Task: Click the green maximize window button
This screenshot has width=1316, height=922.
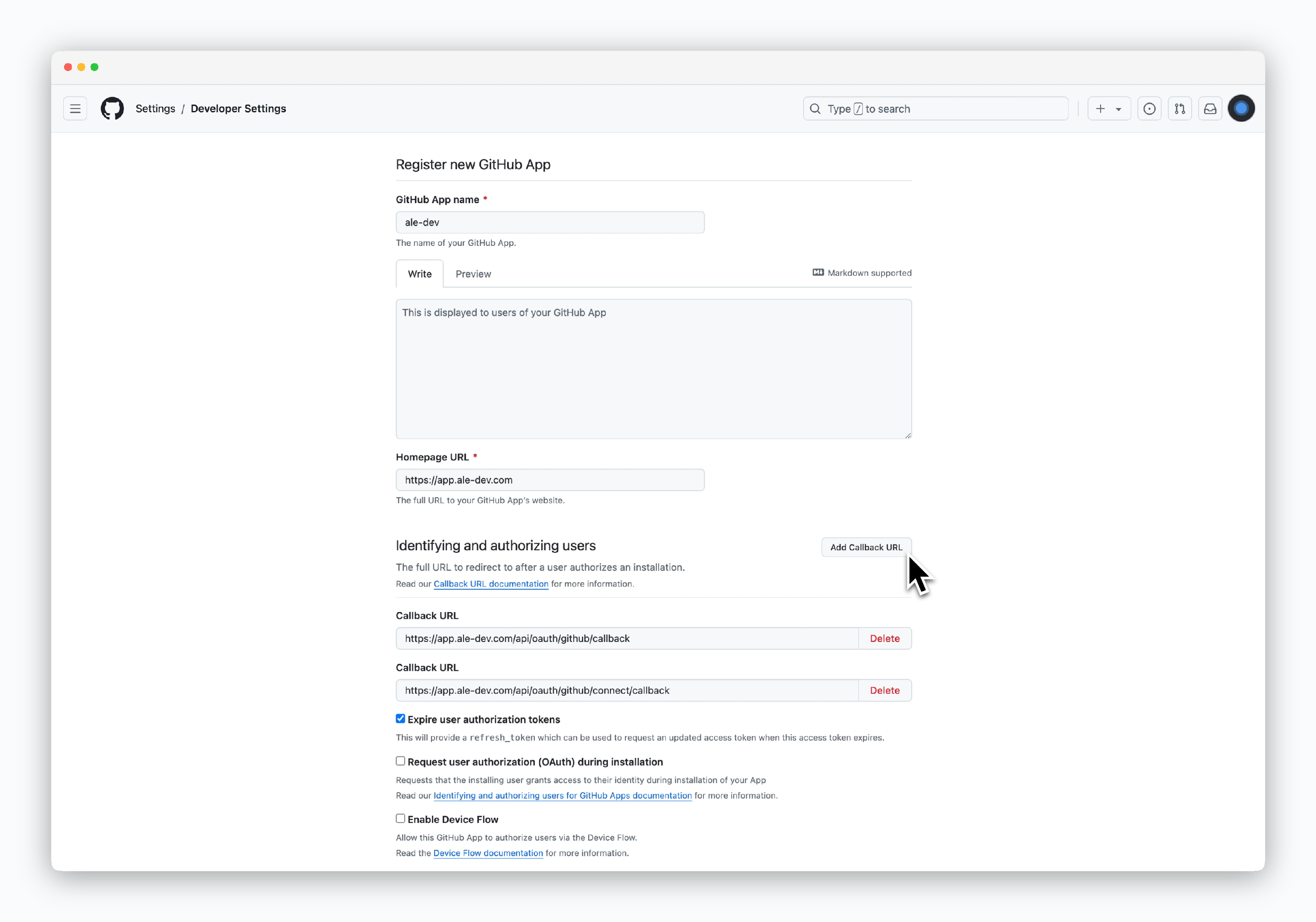Action: pyautogui.click(x=95, y=67)
